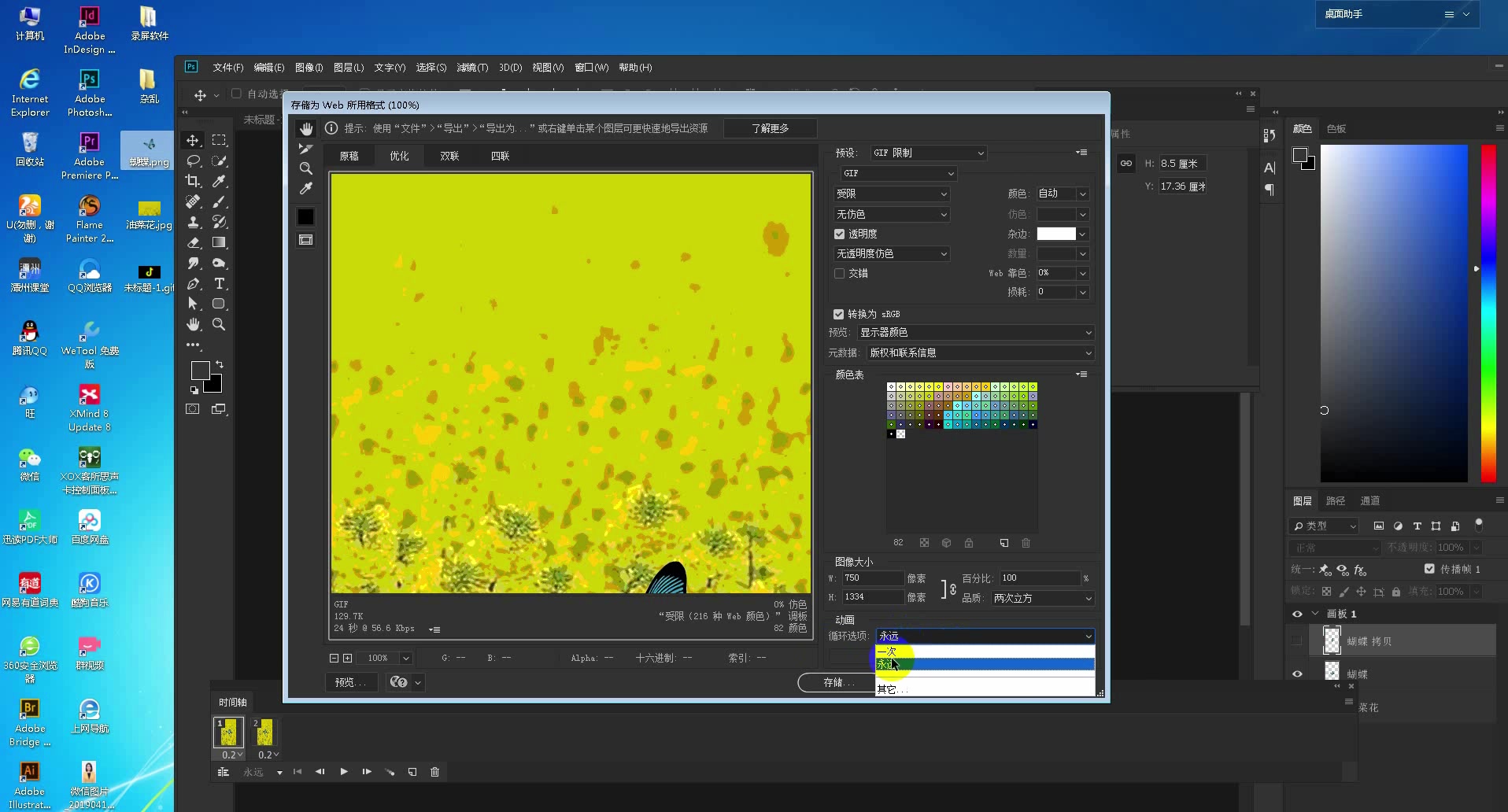Image resolution: width=1508 pixels, height=812 pixels.
Task: Select the Smudge tool
Action: click(x=193, y=263)
